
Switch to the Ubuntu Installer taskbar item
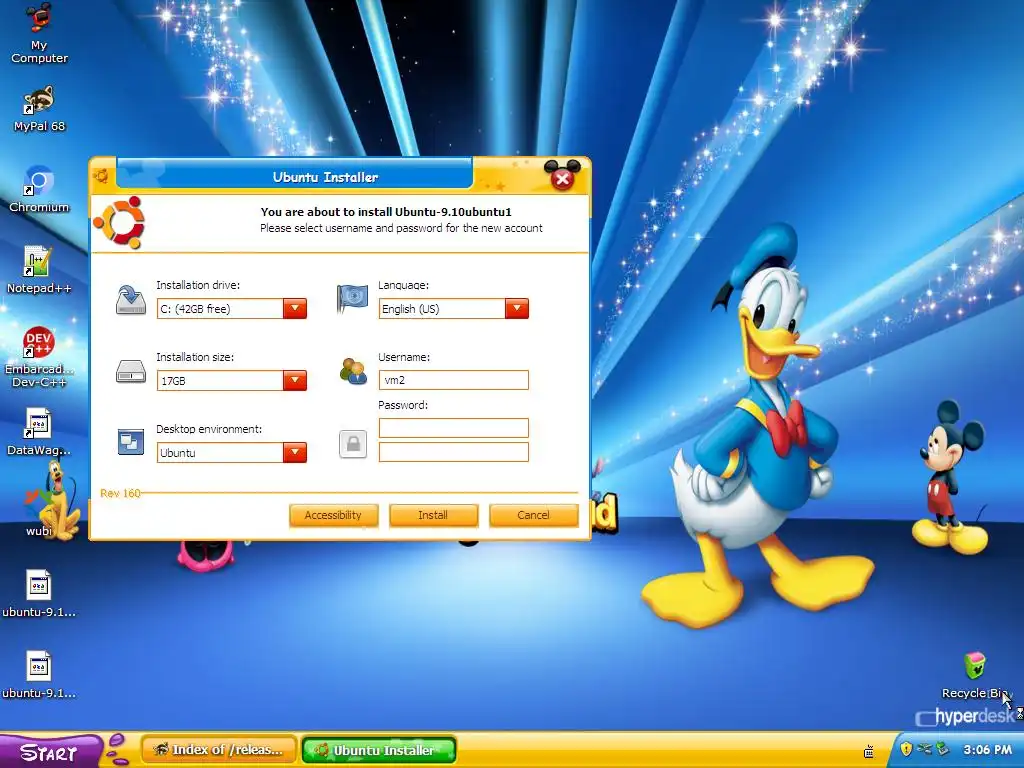379,750
